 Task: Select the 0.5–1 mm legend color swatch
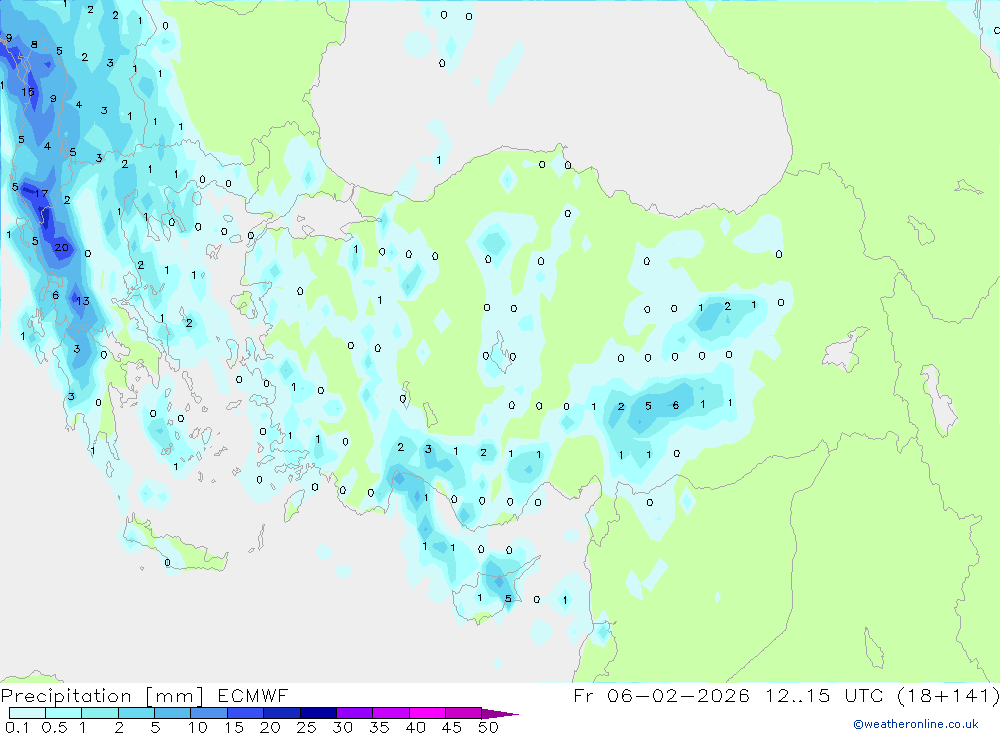click(x=63, y=713)
